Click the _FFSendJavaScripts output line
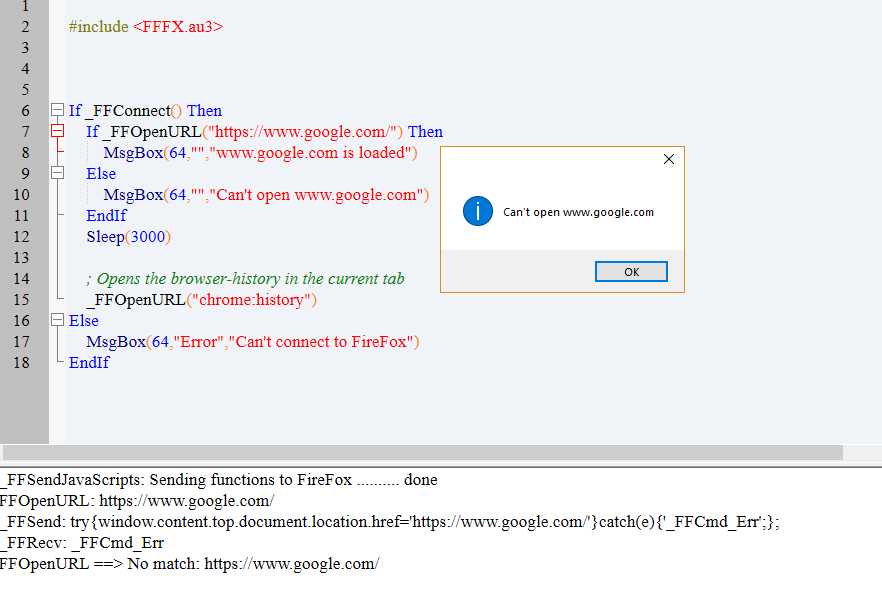 (219, 479)
